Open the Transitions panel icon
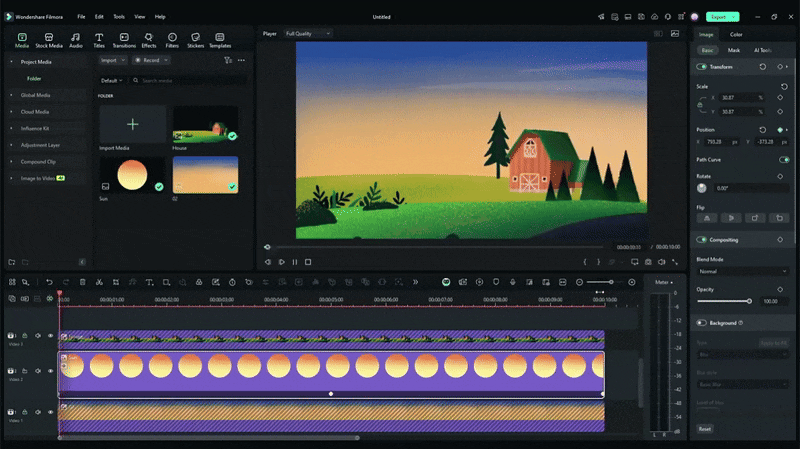800x449 pixels. [x=124, y=40]
